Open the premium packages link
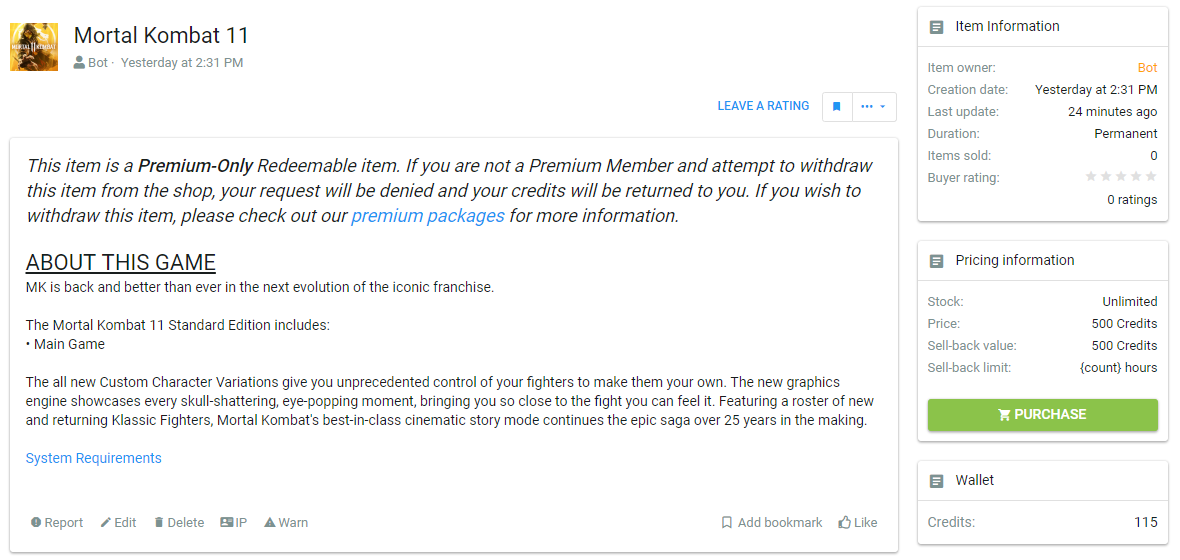This screenshot has width=1180, height=560. pos(428,215)
